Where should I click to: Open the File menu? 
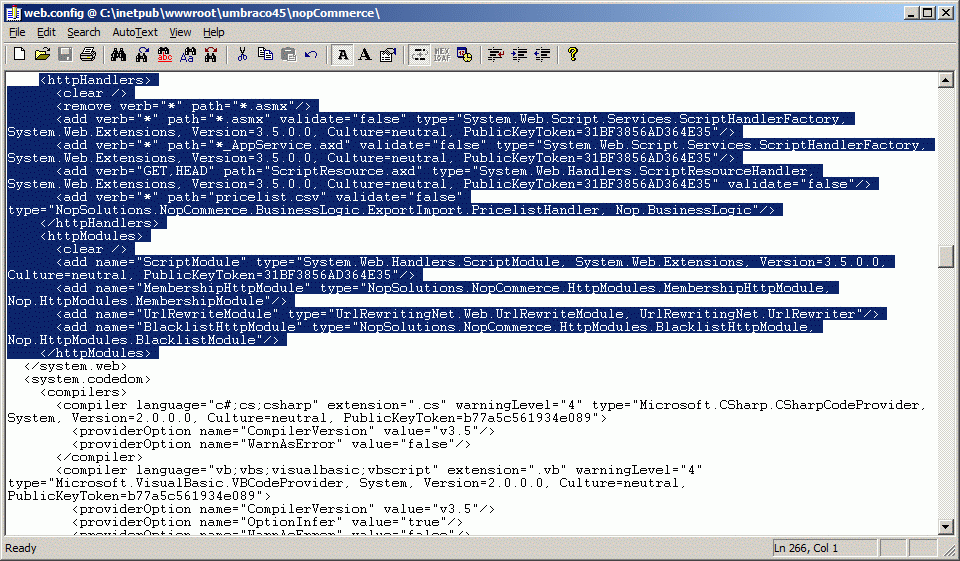pos(17,32)
